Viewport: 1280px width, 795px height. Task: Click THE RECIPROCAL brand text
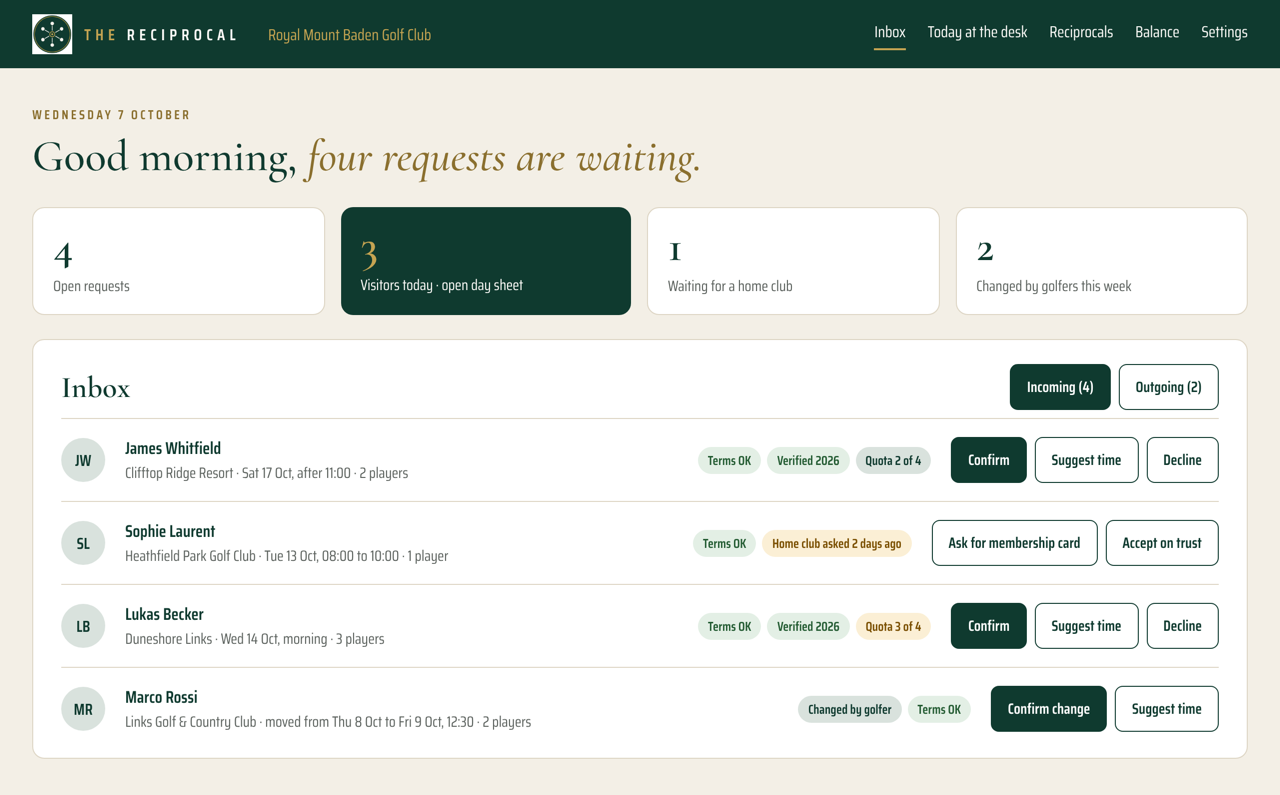pos(160,35)
